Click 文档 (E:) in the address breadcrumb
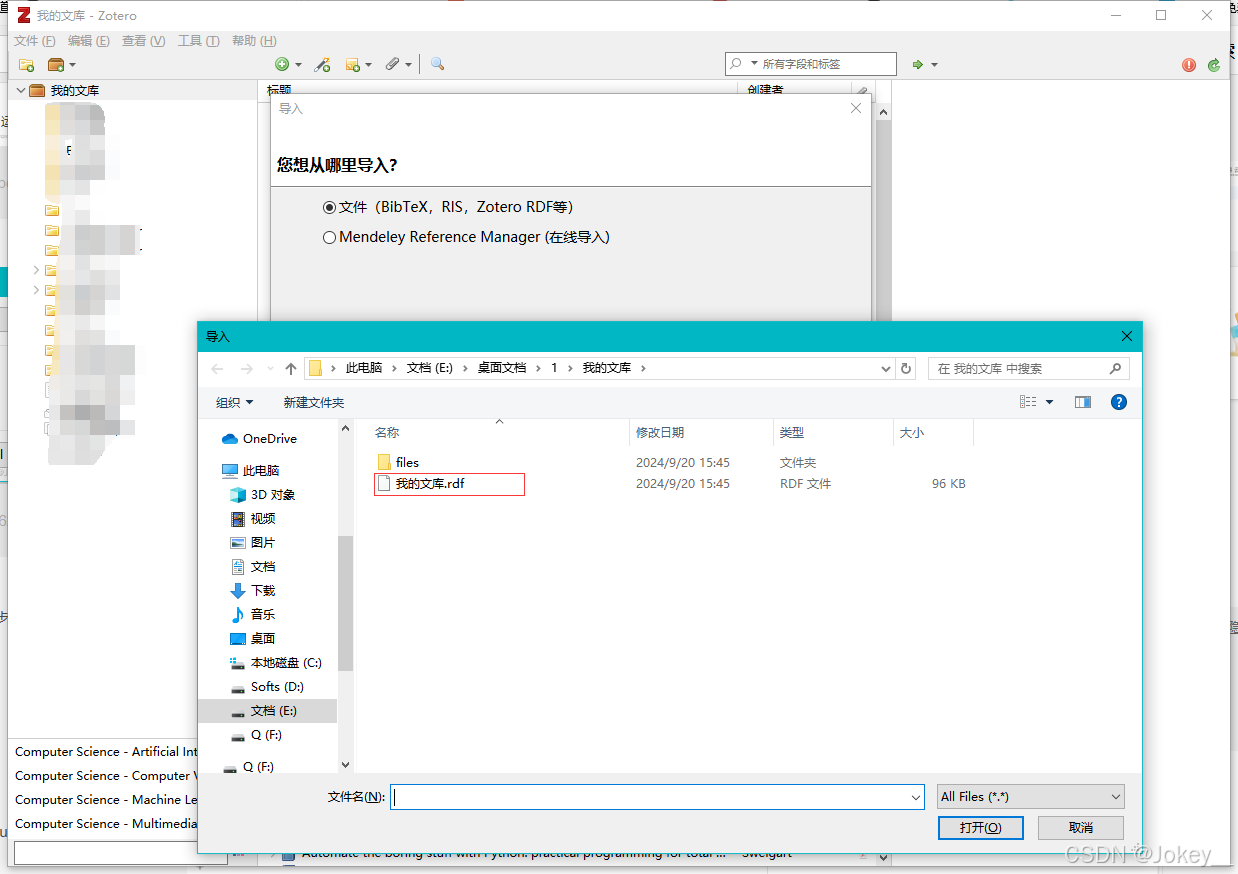 click(430, 368)
